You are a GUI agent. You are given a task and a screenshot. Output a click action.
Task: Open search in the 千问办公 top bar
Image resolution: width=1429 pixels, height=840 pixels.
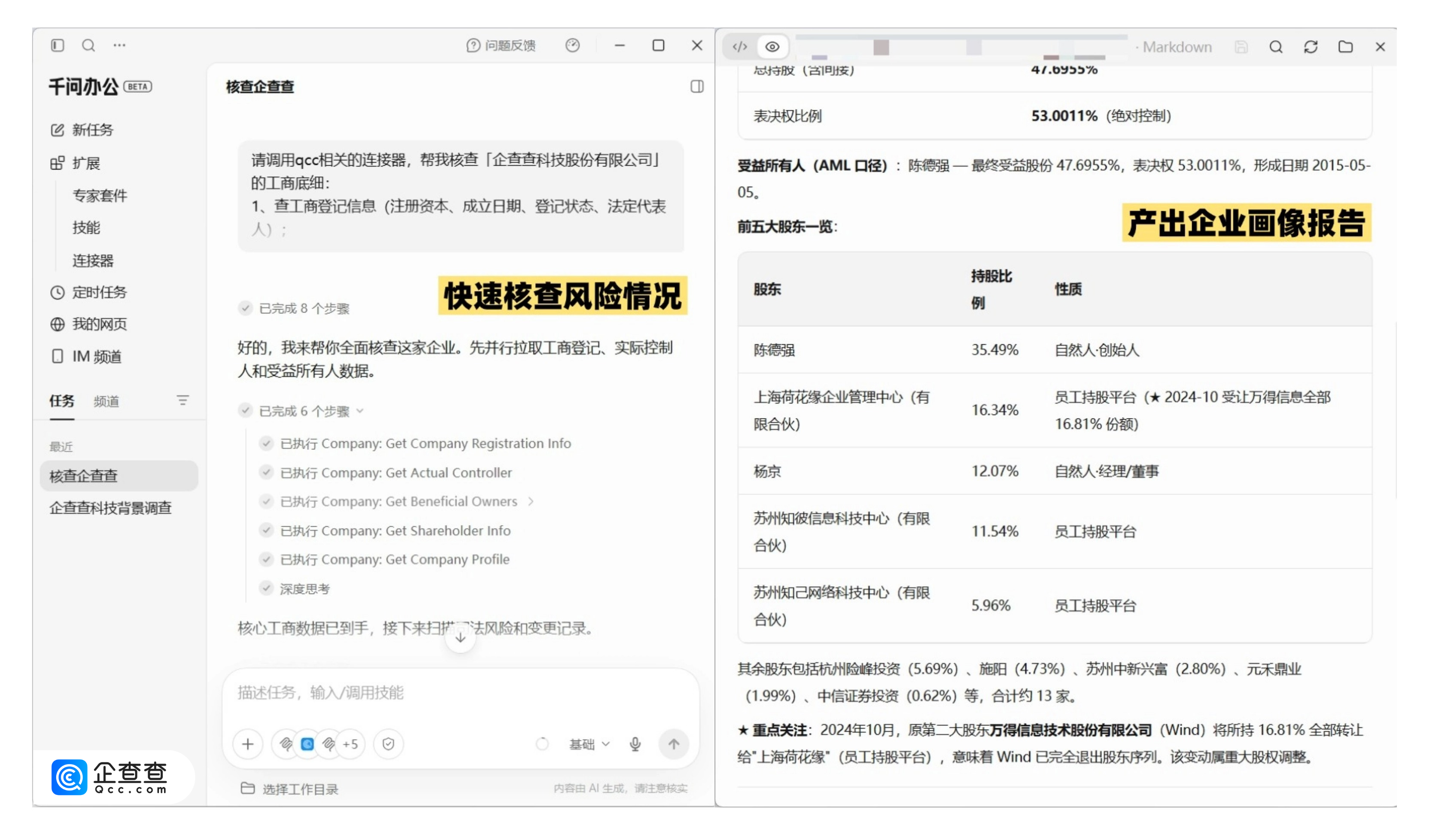pos(88,45)
